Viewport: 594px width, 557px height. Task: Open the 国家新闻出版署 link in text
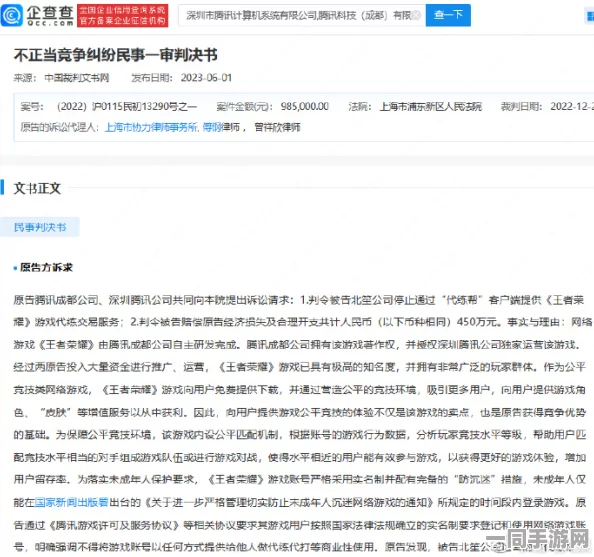tap(72, 503)
